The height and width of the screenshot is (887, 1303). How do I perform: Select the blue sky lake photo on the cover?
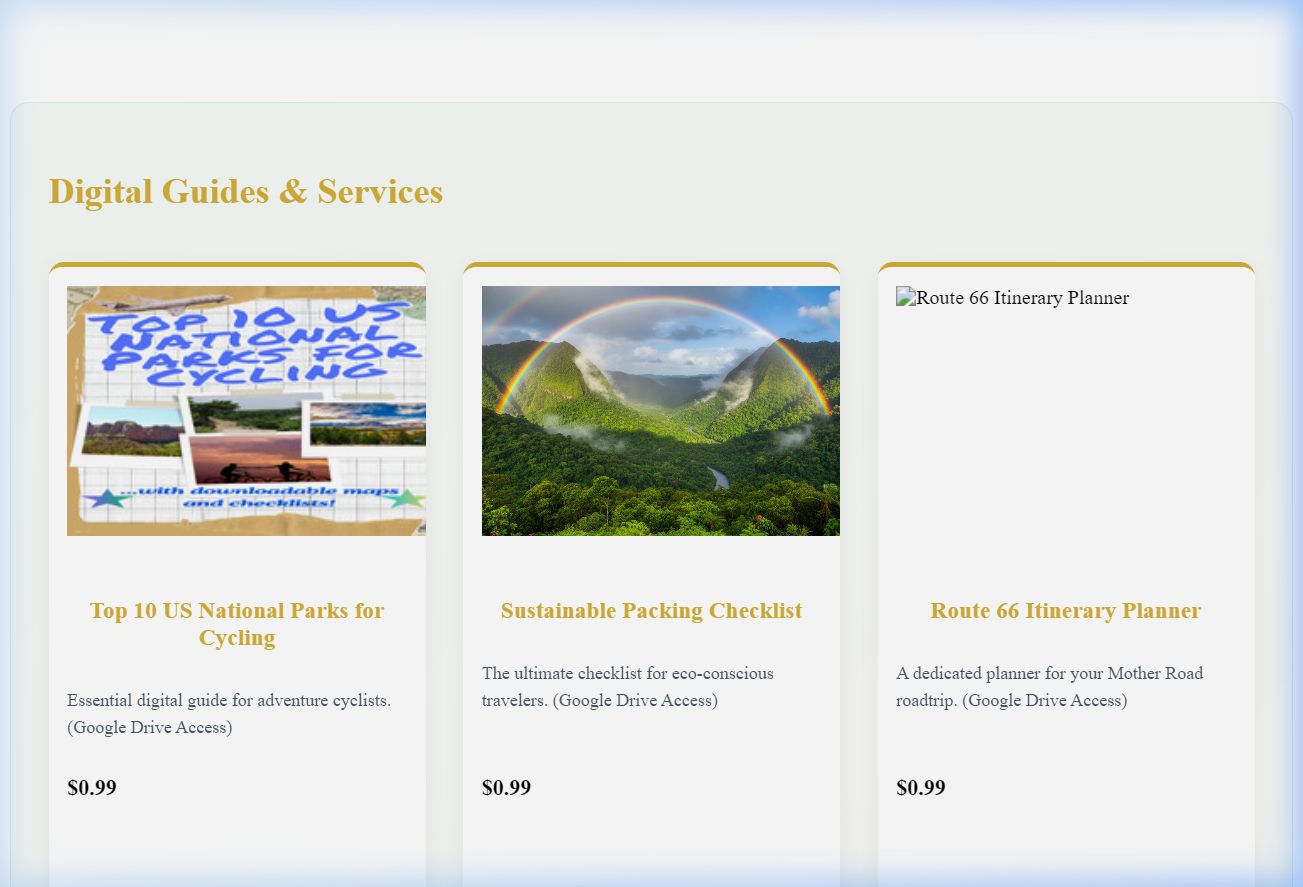point(368,424)
